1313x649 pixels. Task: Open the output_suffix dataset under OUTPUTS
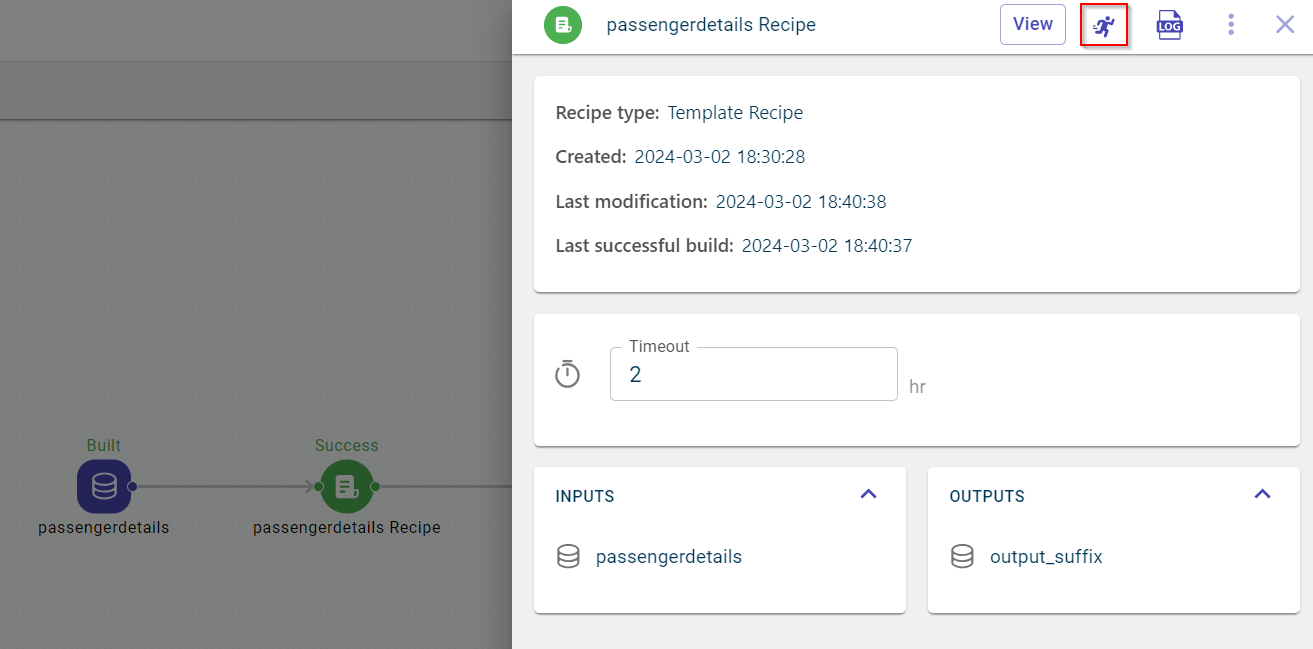click(1046, 557)
